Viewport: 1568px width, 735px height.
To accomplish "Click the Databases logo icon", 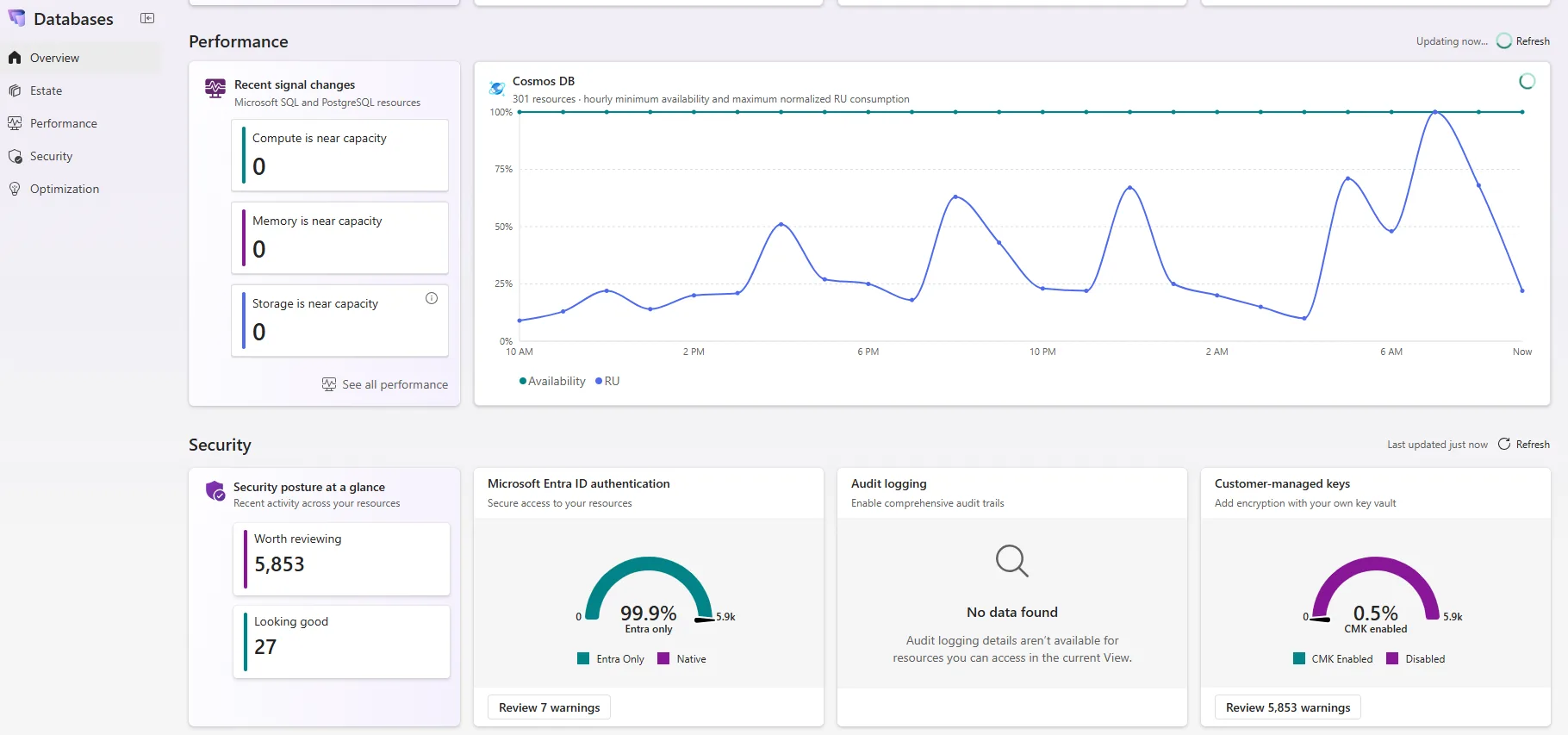I will tap(16, 18).
